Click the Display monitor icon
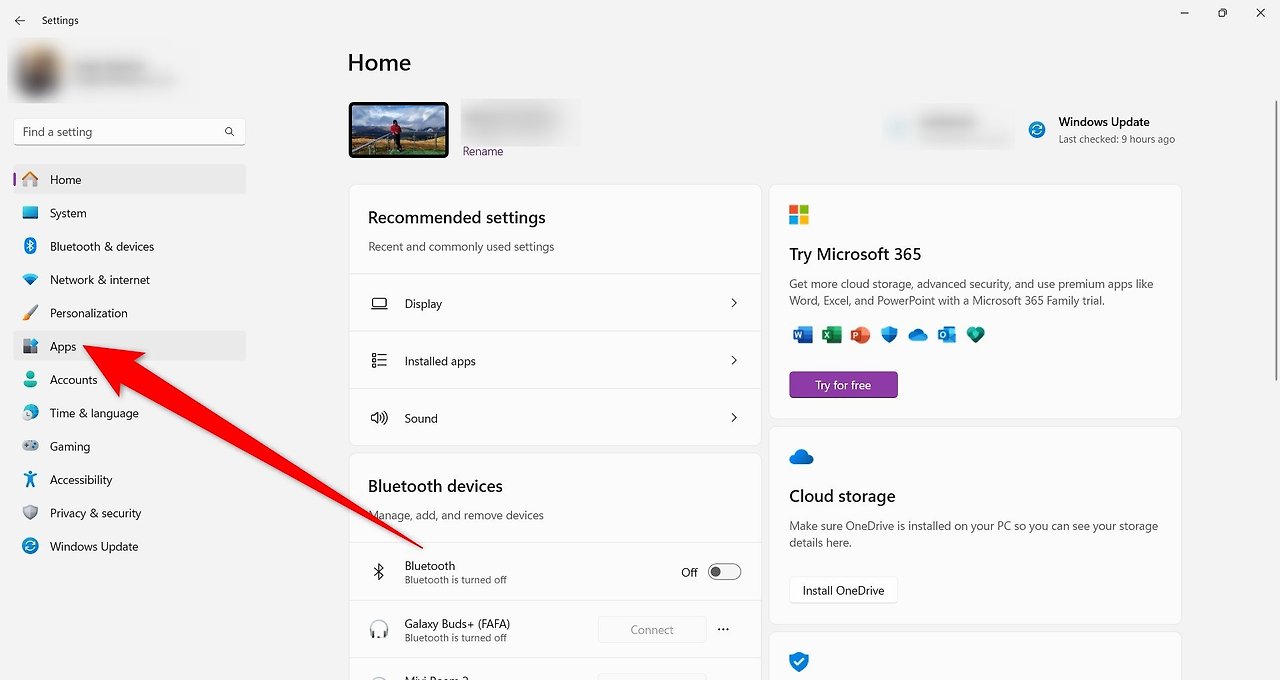 (379, 303)
